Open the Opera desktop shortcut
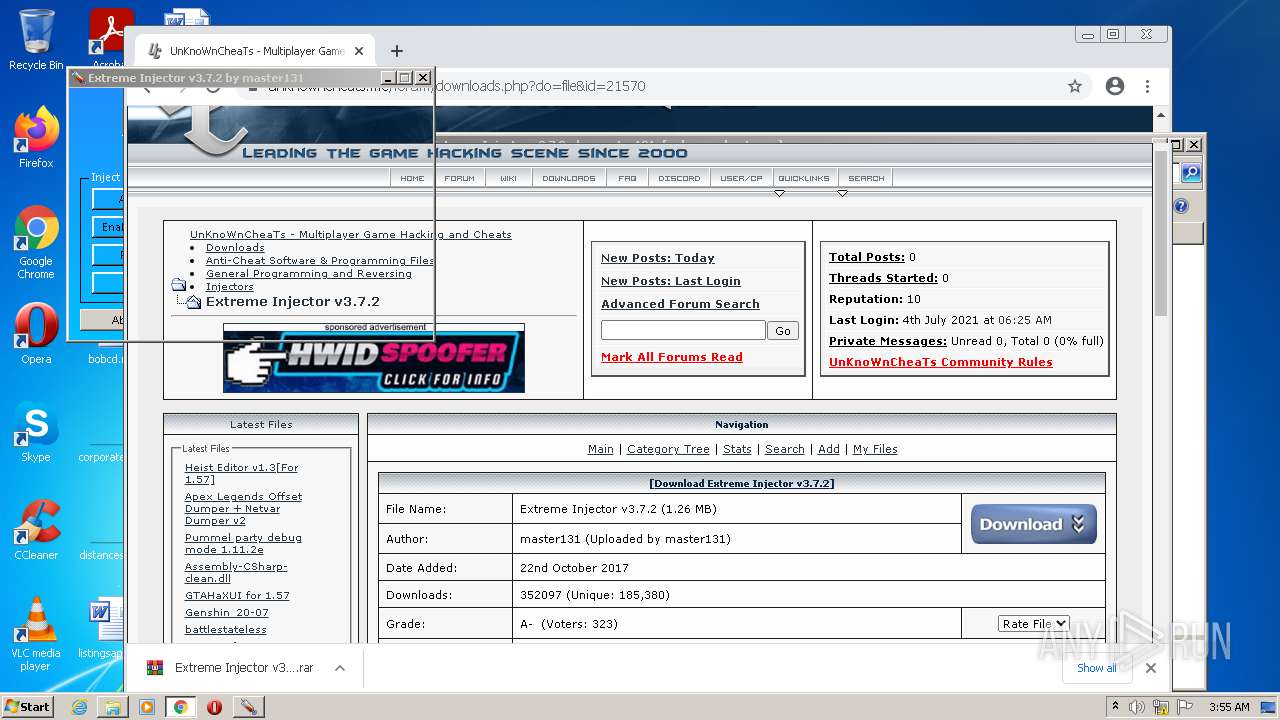This screenshot has width=1280, height=720. [36, 334]
